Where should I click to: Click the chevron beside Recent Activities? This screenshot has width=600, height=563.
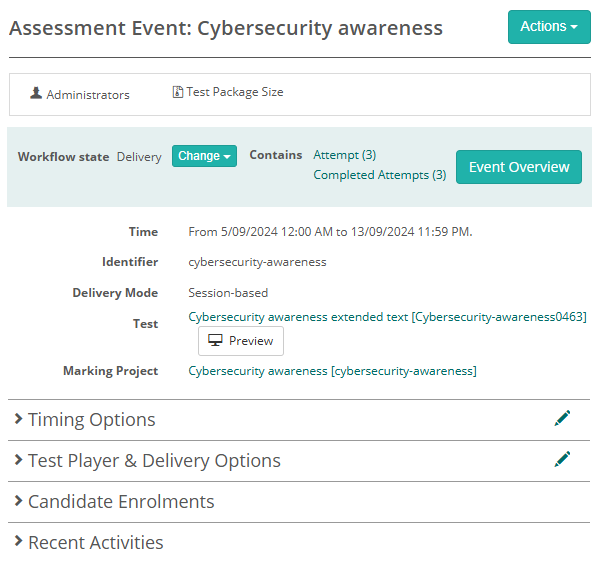tap(18, 542)
